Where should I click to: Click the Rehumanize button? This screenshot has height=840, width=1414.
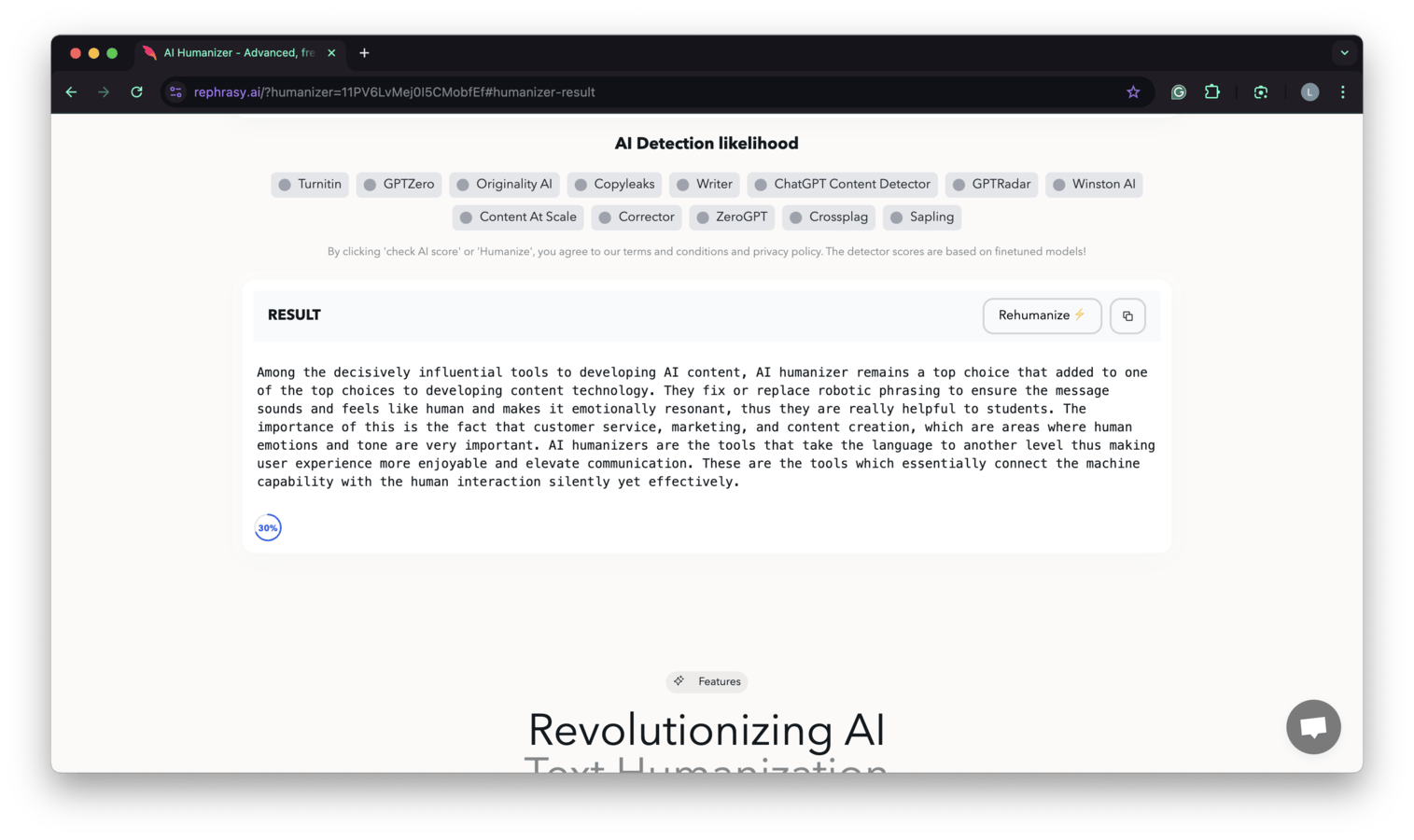1042,315
